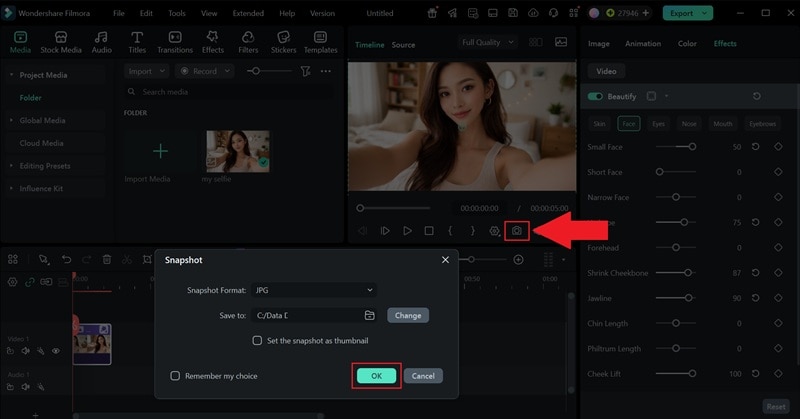Click the crop icon in the timeline toolbar
This screenshot has height=419, width=800.
point(147,259)
